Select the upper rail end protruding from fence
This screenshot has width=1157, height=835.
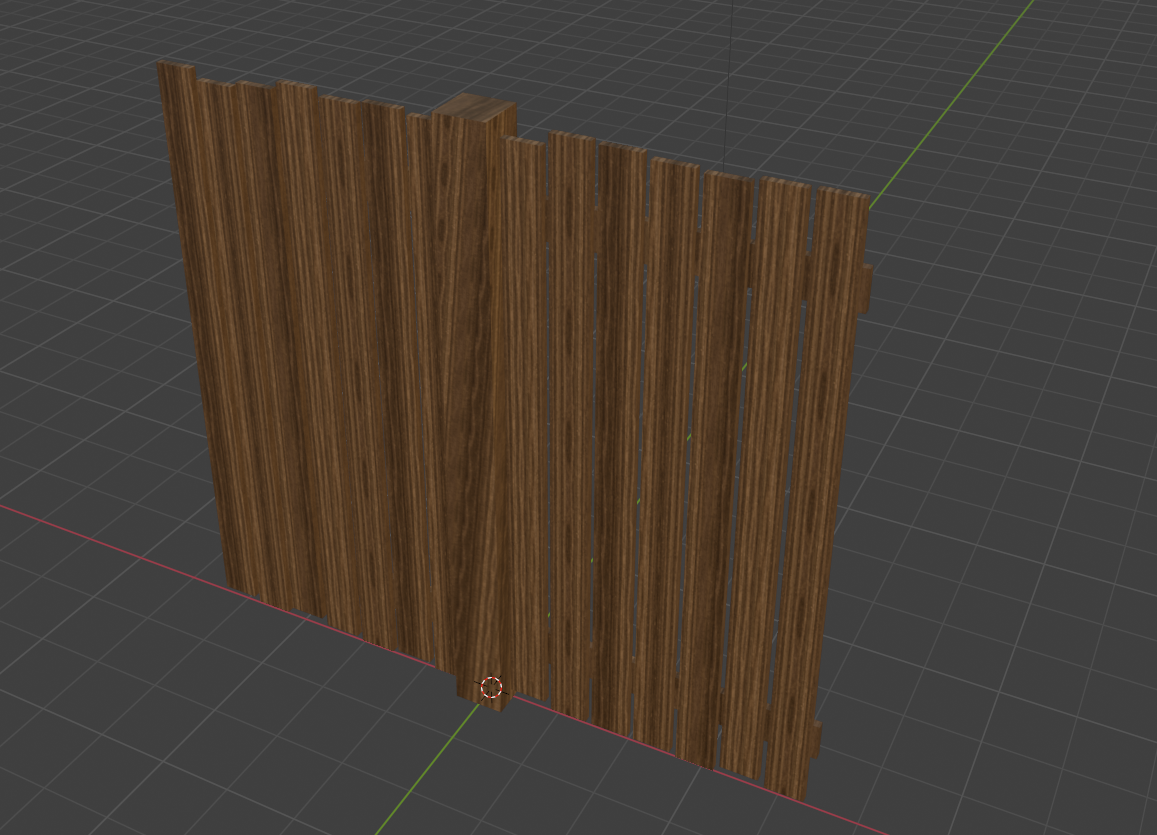click(x=864, y=288)
